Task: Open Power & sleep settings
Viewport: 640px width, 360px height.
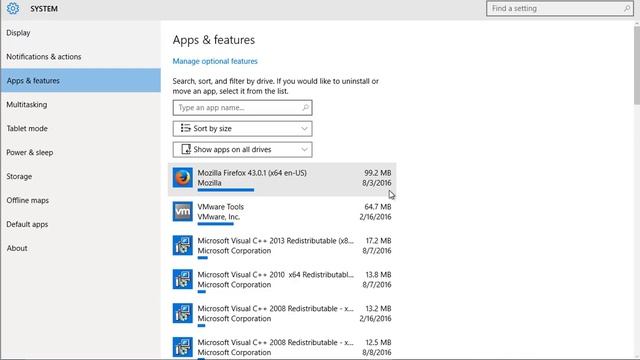Action: [81, 152]
